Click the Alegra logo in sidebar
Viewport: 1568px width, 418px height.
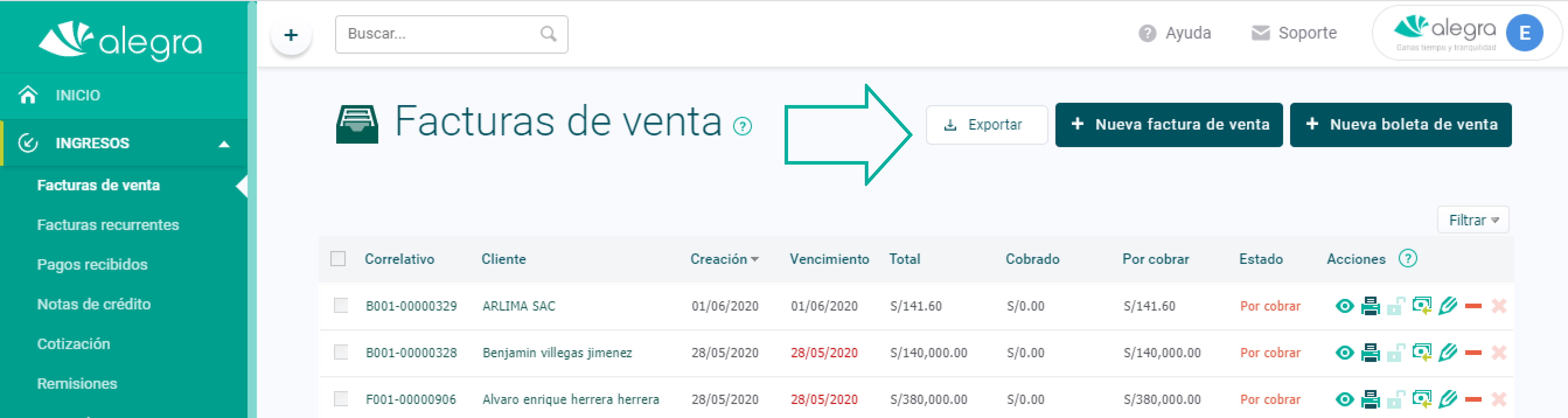click(x=120, y=41)
